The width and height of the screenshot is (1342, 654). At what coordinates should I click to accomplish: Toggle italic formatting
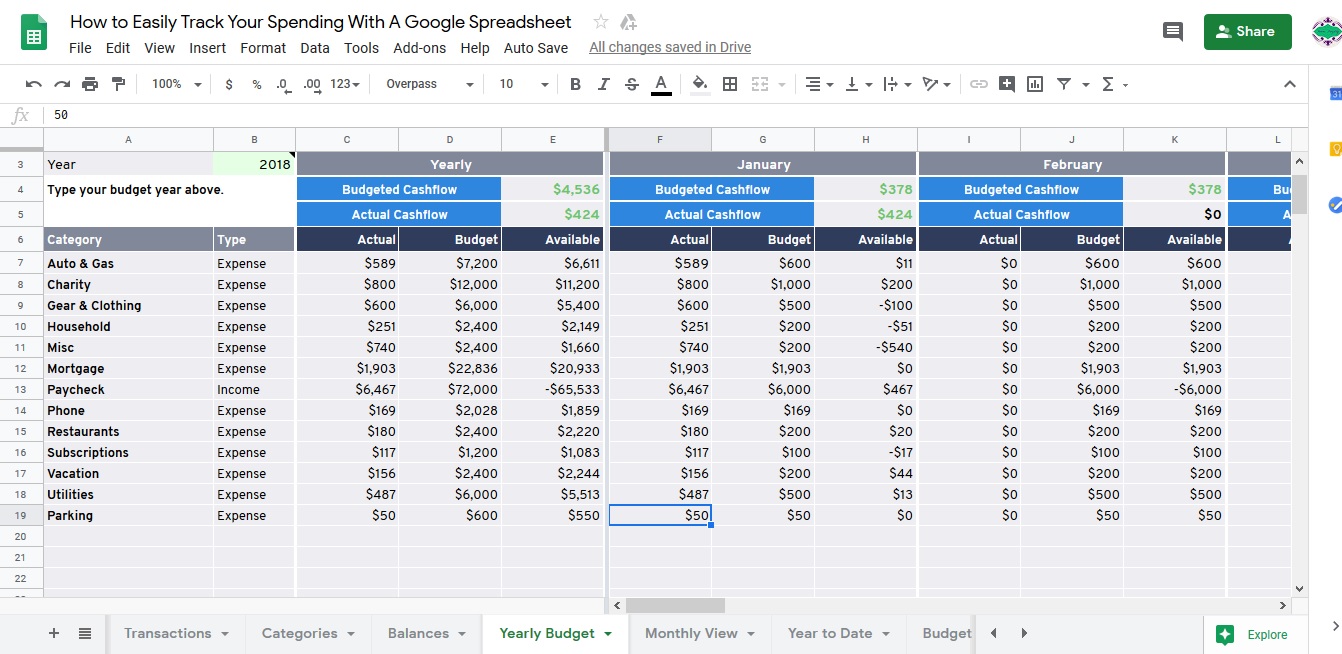pyautogui.click(x=603, y=84)
